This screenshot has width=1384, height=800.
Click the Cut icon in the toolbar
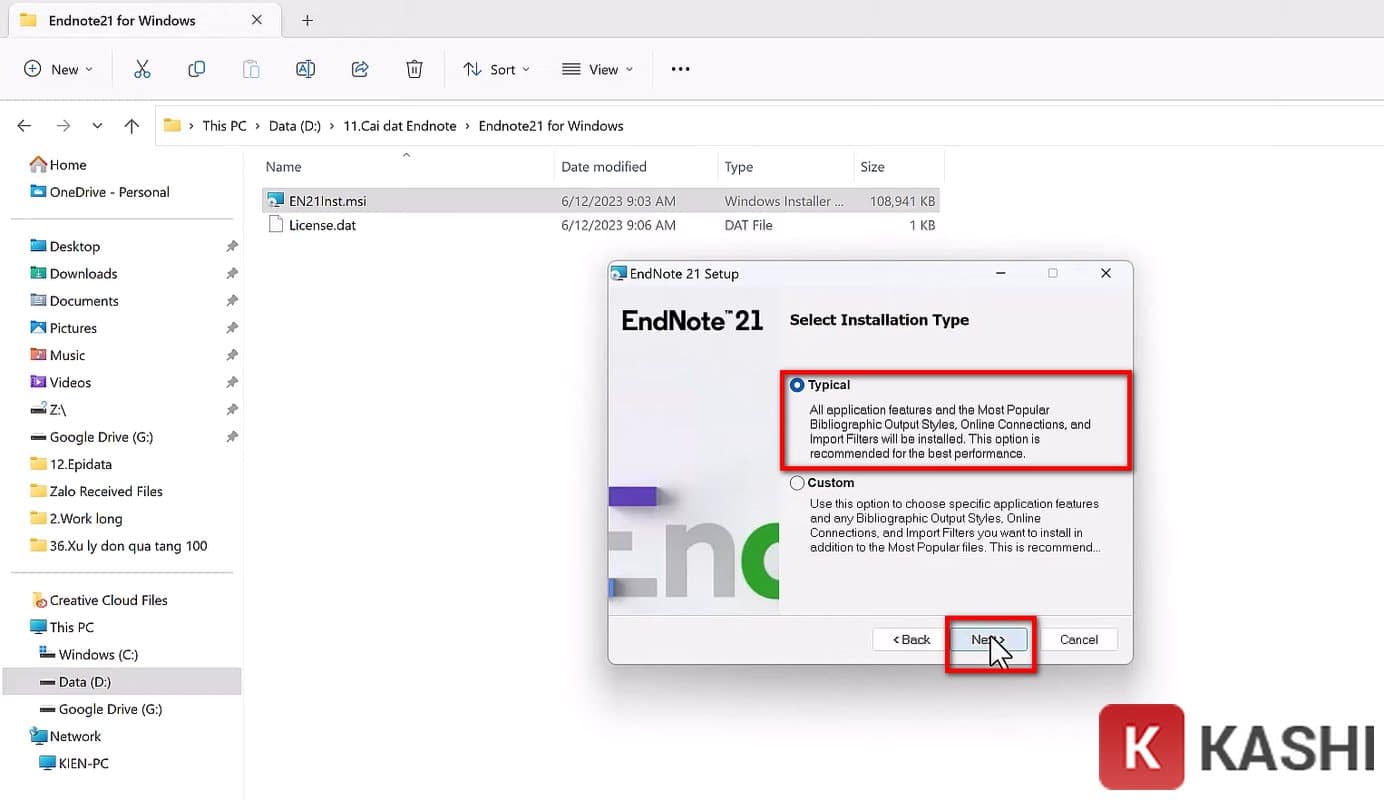point(142,69)
